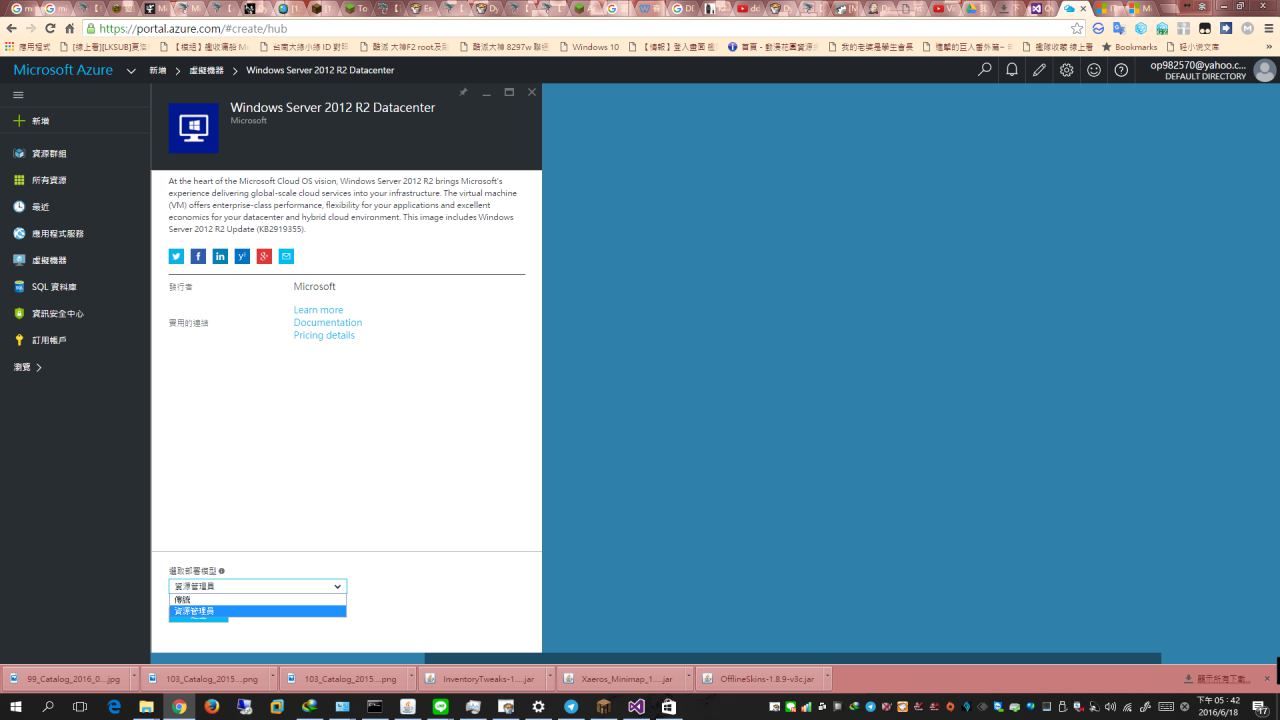Click the 新增 button in sidebar

click(40, 121)
